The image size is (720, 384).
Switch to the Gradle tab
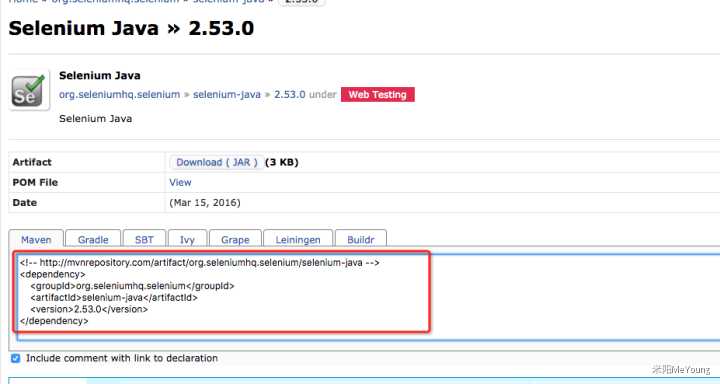93,239
